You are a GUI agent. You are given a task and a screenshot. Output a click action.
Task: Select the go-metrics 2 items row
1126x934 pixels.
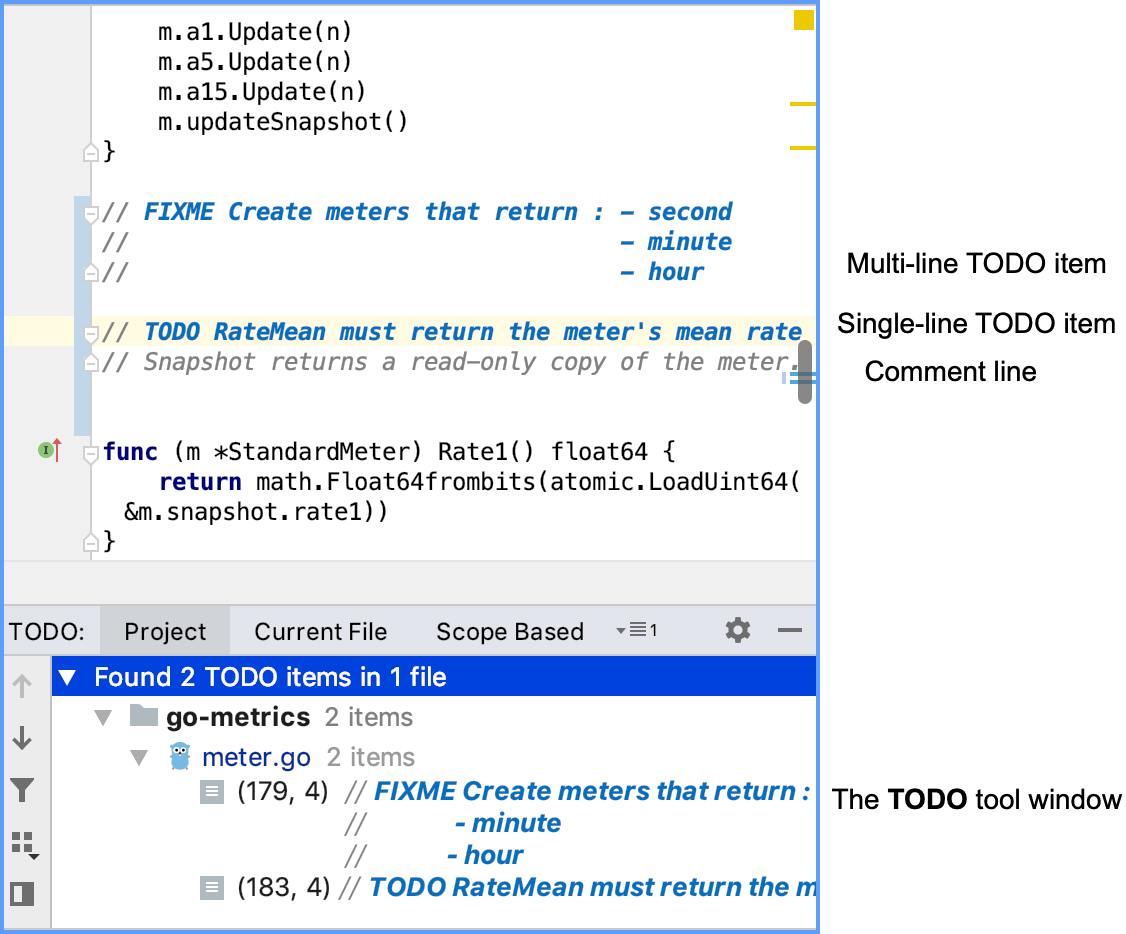pyautogui.click(x=434, y=717)
